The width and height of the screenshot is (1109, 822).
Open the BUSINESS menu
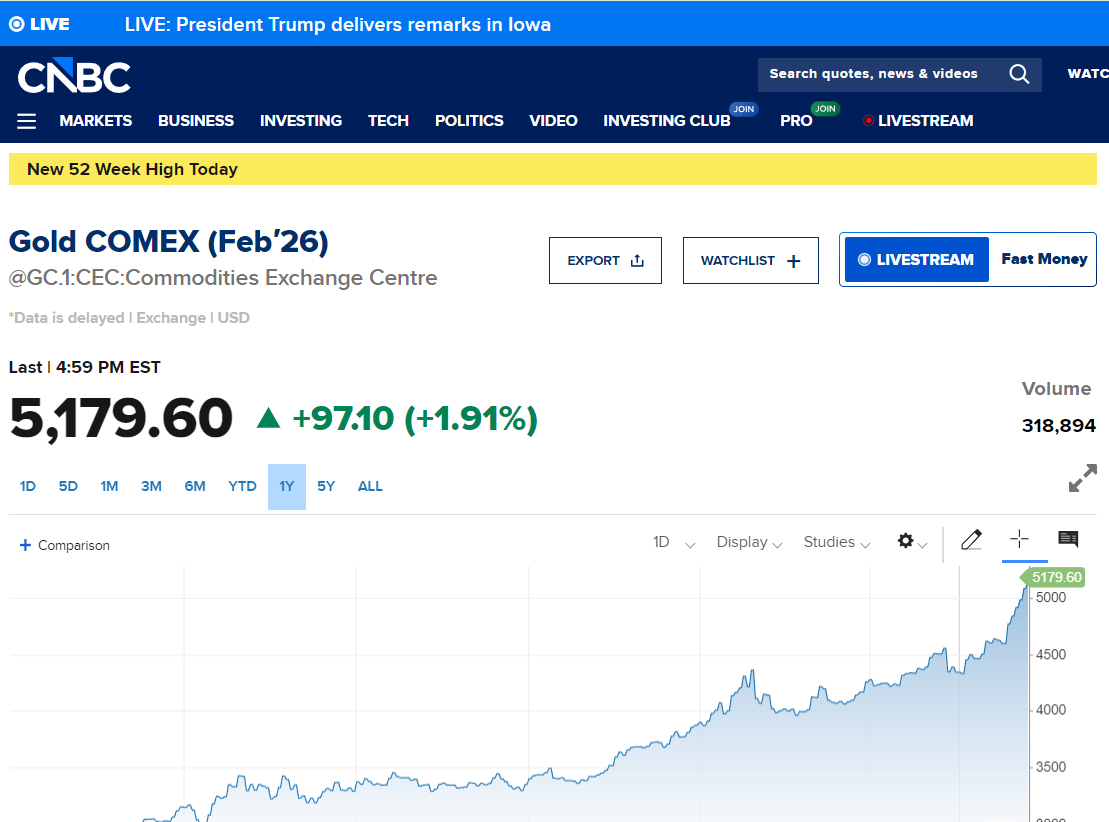196,121
